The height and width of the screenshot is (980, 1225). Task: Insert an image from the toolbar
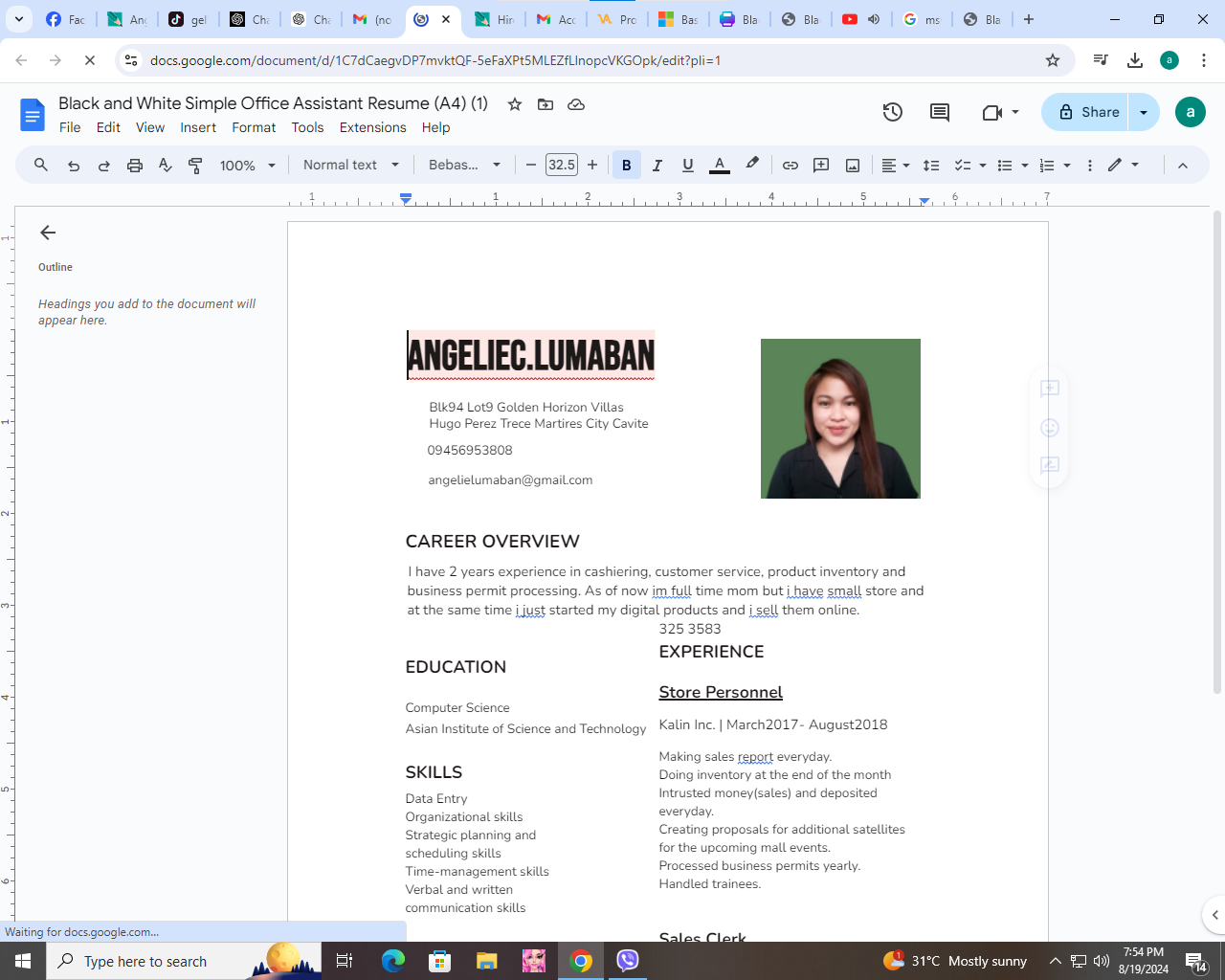pos(853,166)
